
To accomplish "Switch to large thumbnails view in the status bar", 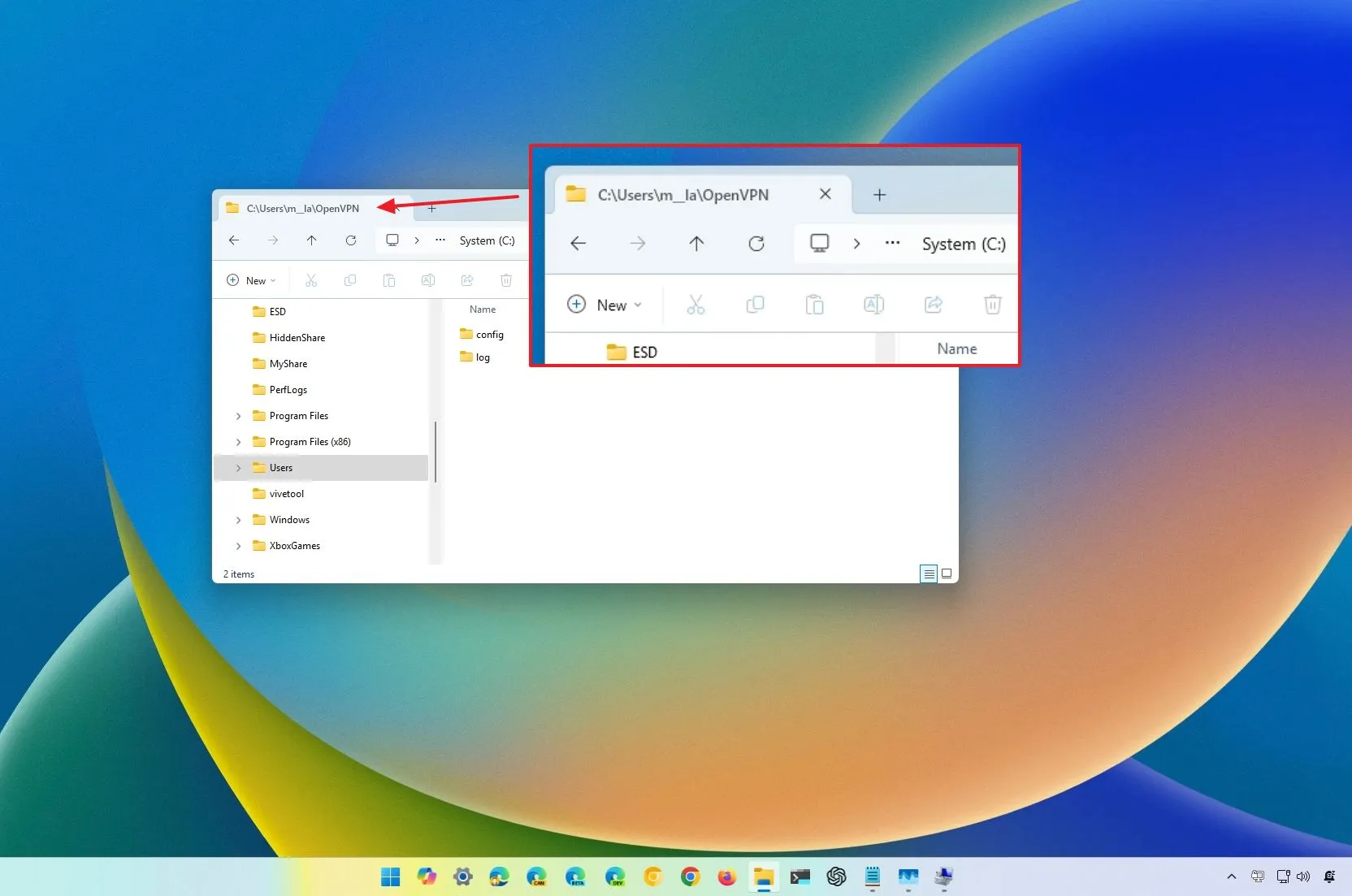I will [947, 574].
